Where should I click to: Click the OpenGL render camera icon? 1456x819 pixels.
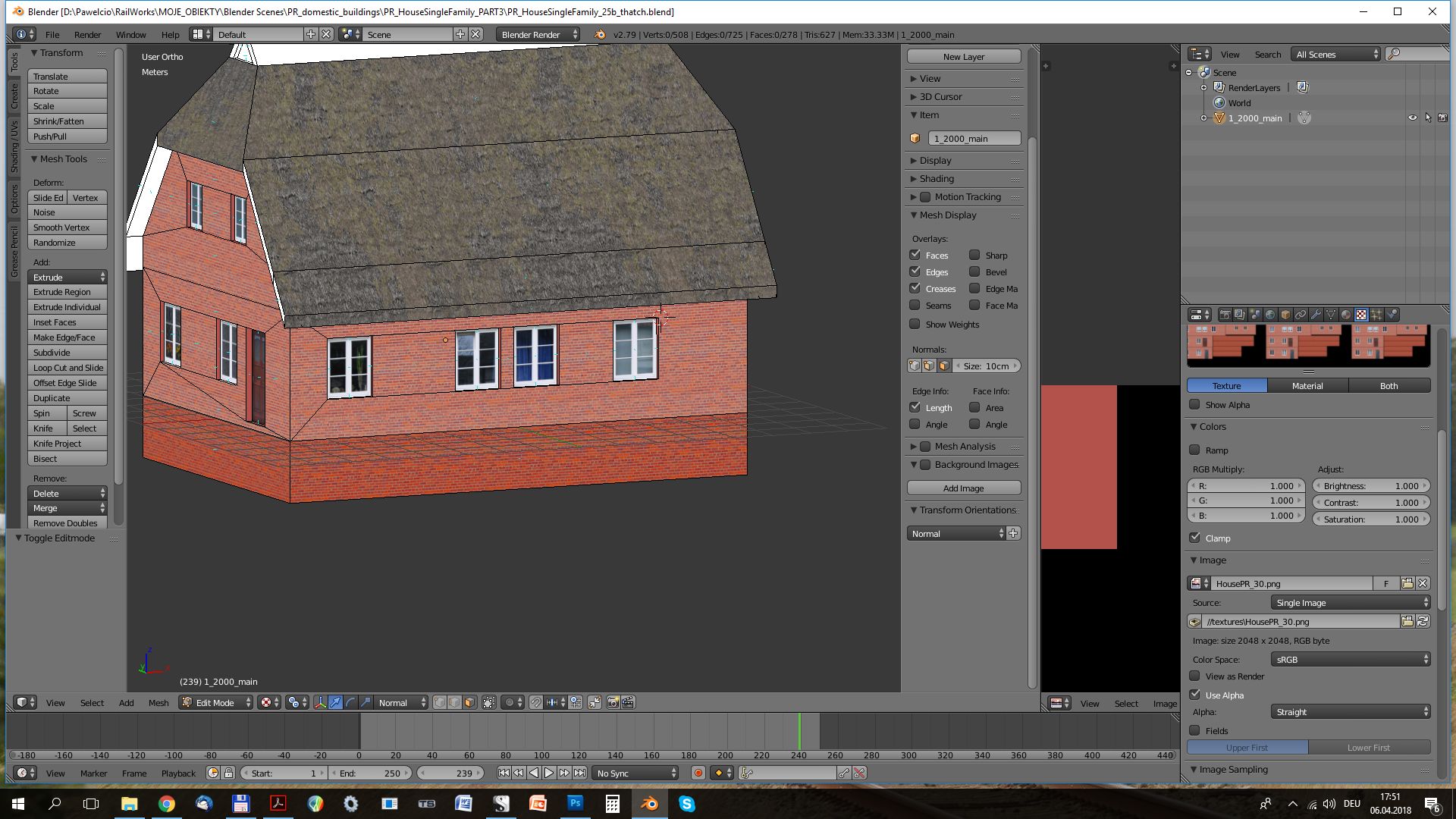[x=613, y=702]
